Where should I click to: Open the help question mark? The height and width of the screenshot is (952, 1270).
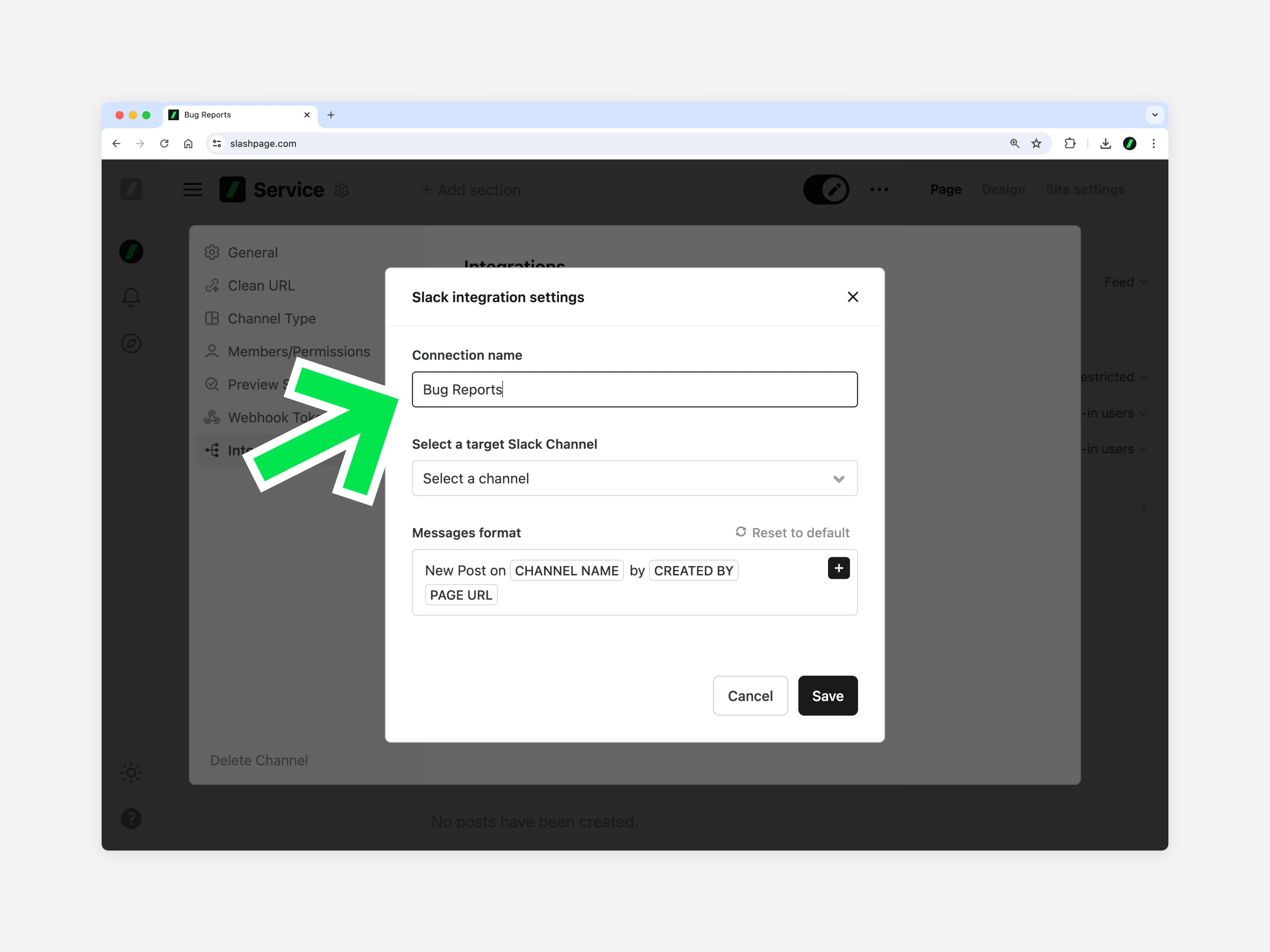(131, 819)
